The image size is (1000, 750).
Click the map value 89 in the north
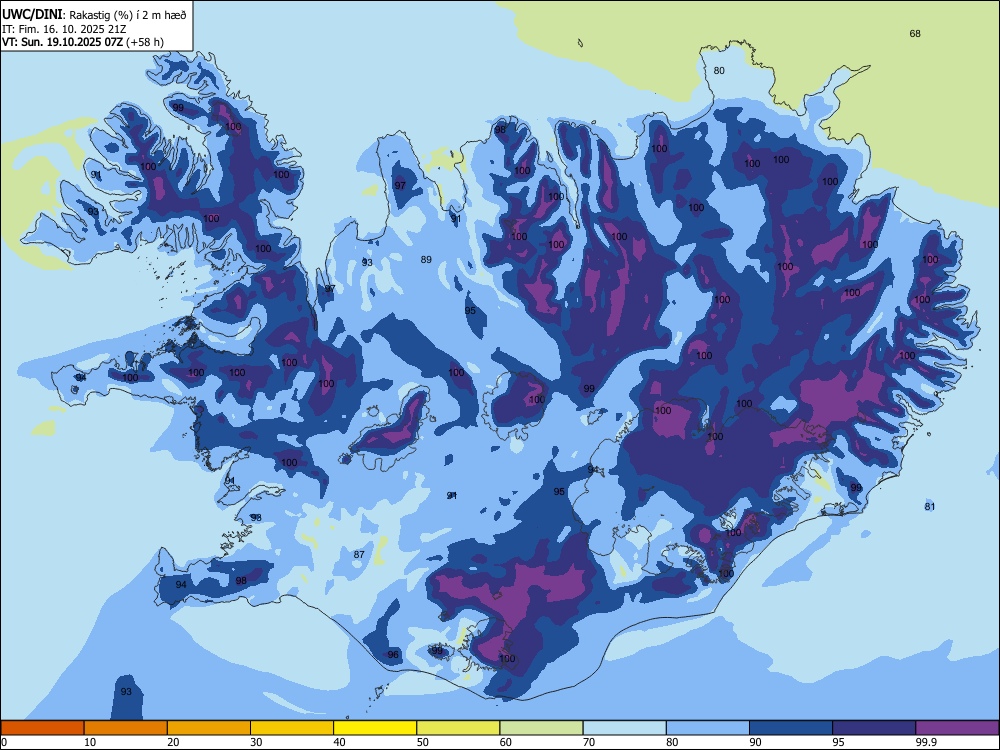(x=426, y=260)
